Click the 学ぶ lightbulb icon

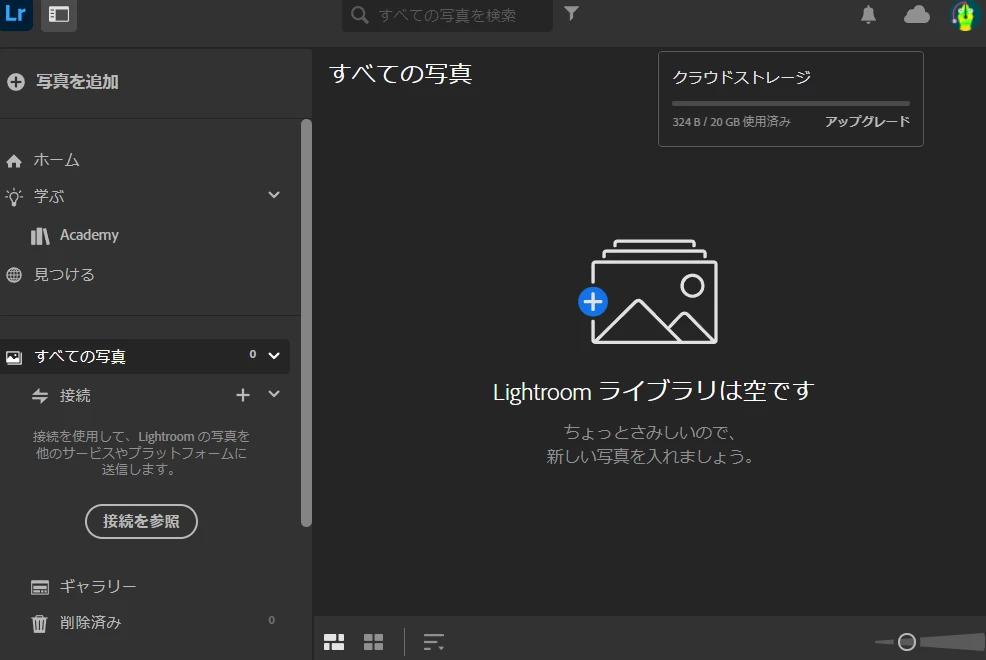[x=14, y=197]
